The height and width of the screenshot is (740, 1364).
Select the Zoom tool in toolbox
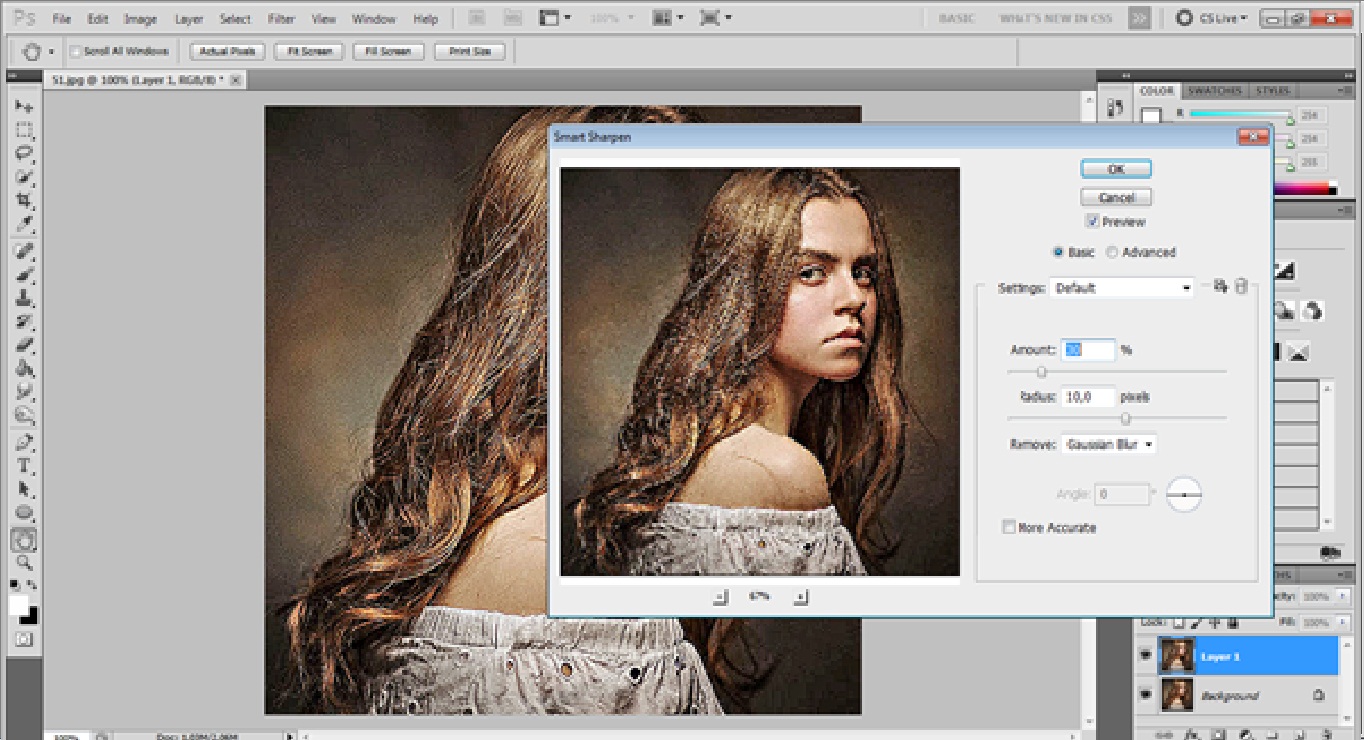(24, 563)
